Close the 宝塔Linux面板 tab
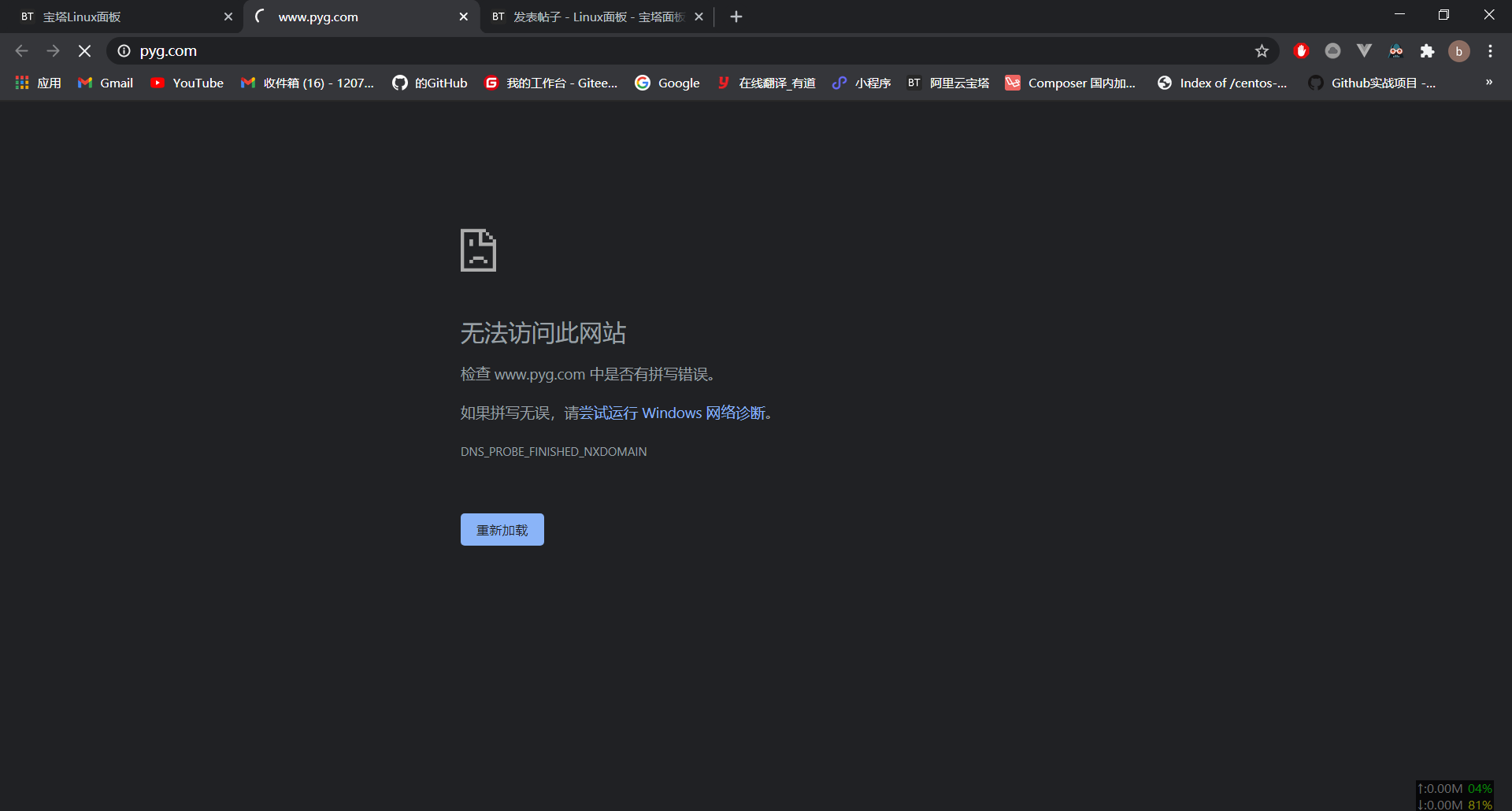 click(x=228, y=17)
